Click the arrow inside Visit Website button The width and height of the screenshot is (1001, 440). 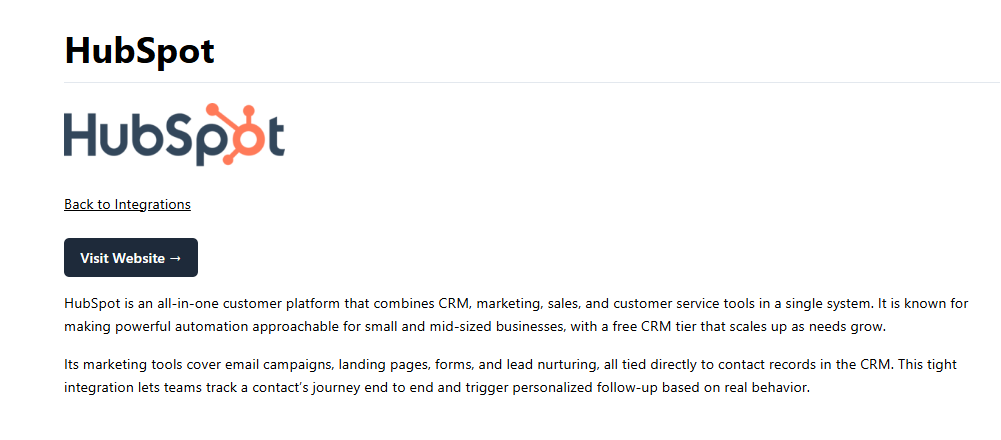(176, 258)
